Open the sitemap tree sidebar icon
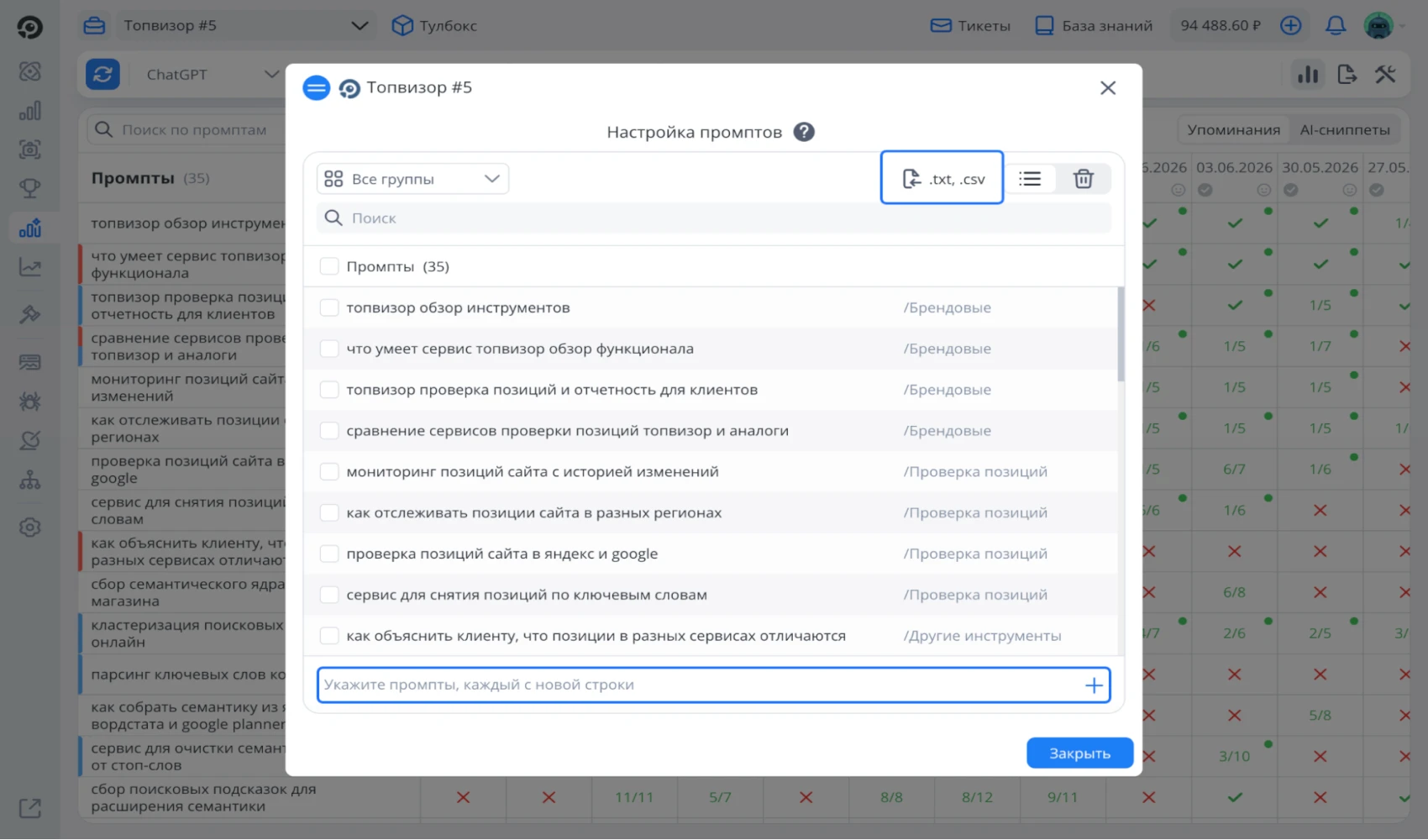The width and height of the screenshot is (1428, 840). point(30,480)
